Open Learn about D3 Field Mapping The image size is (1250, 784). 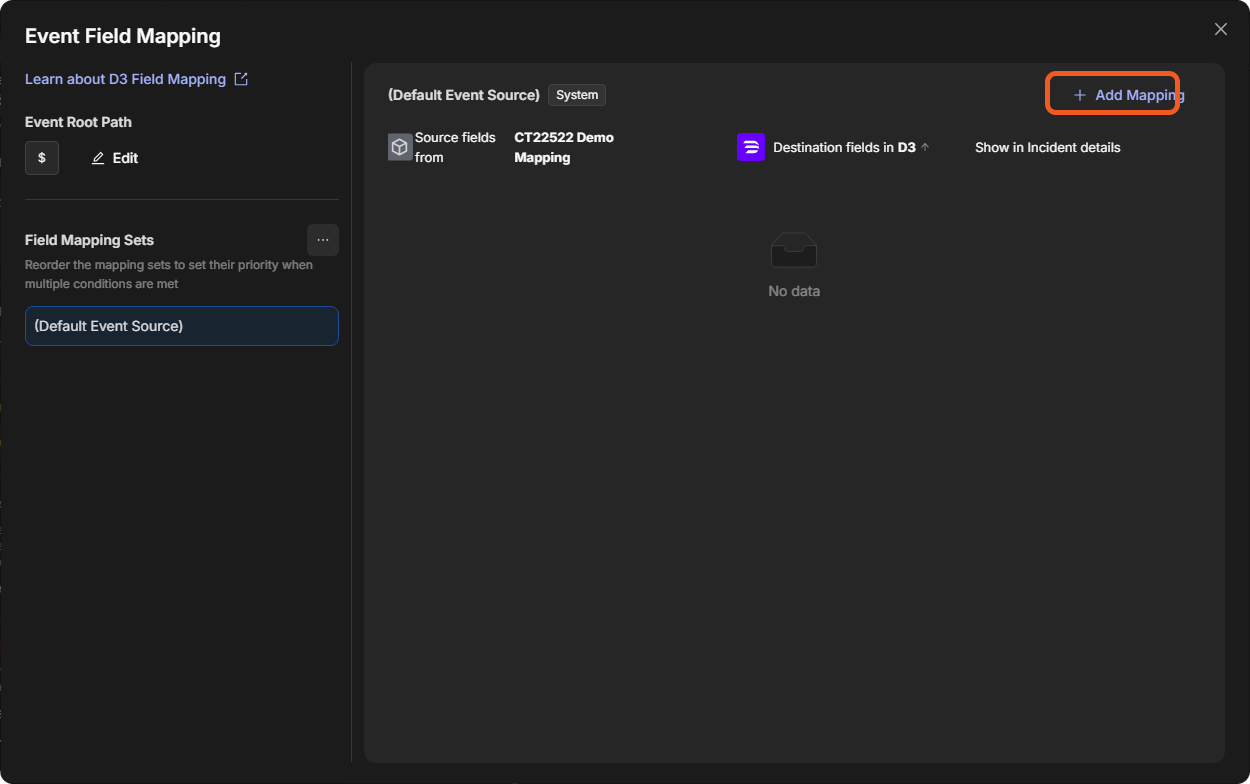click(x=125, y=79)
